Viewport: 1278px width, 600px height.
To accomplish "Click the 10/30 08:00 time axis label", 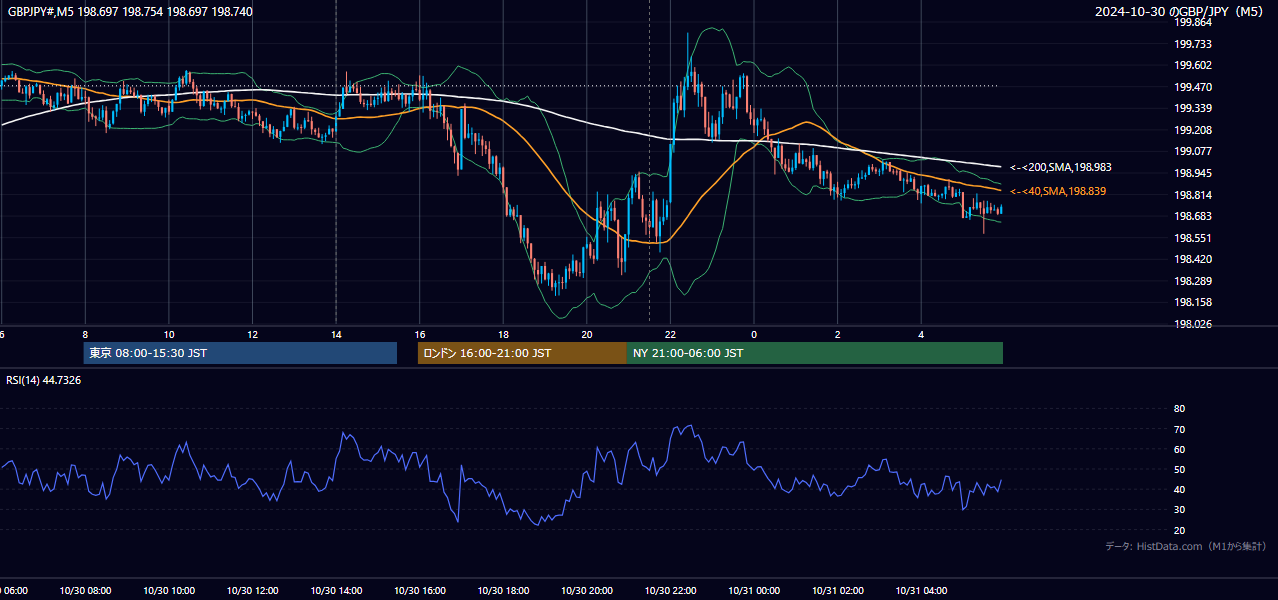I will (x=85, y=591).
